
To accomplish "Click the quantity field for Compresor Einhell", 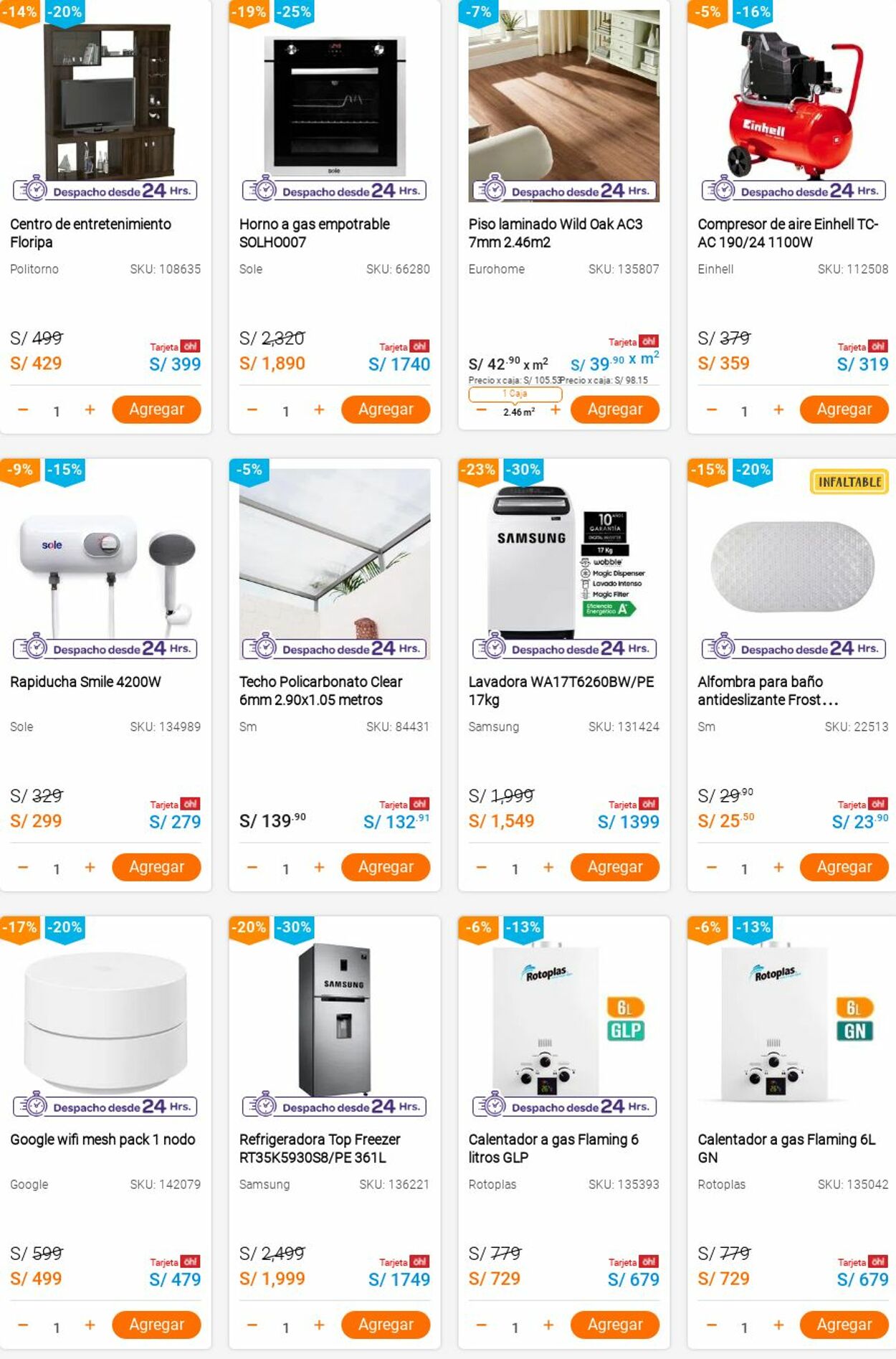I will click(x=744, y=411).
